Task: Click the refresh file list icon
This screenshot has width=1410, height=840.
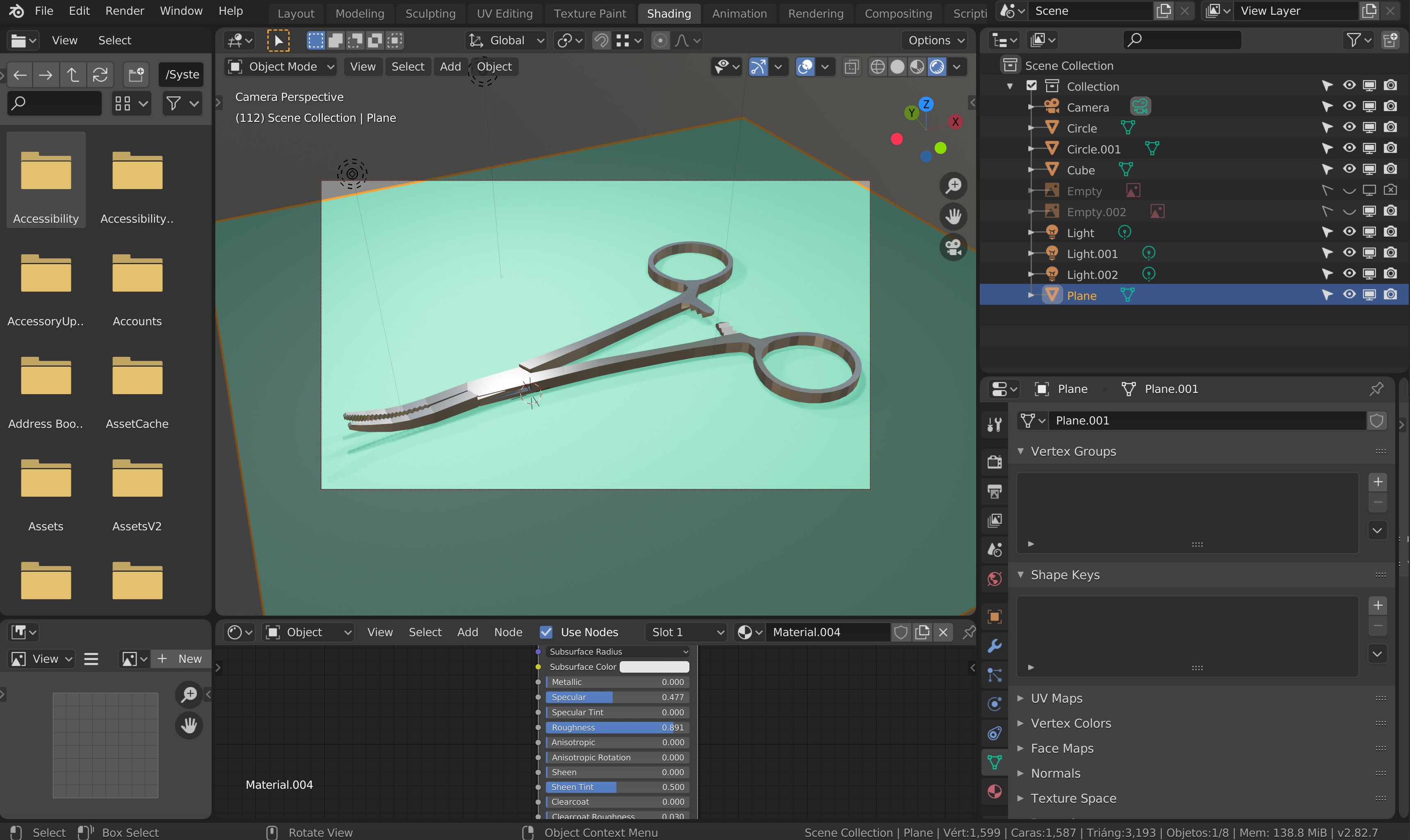Action: [x=100, y=75]
